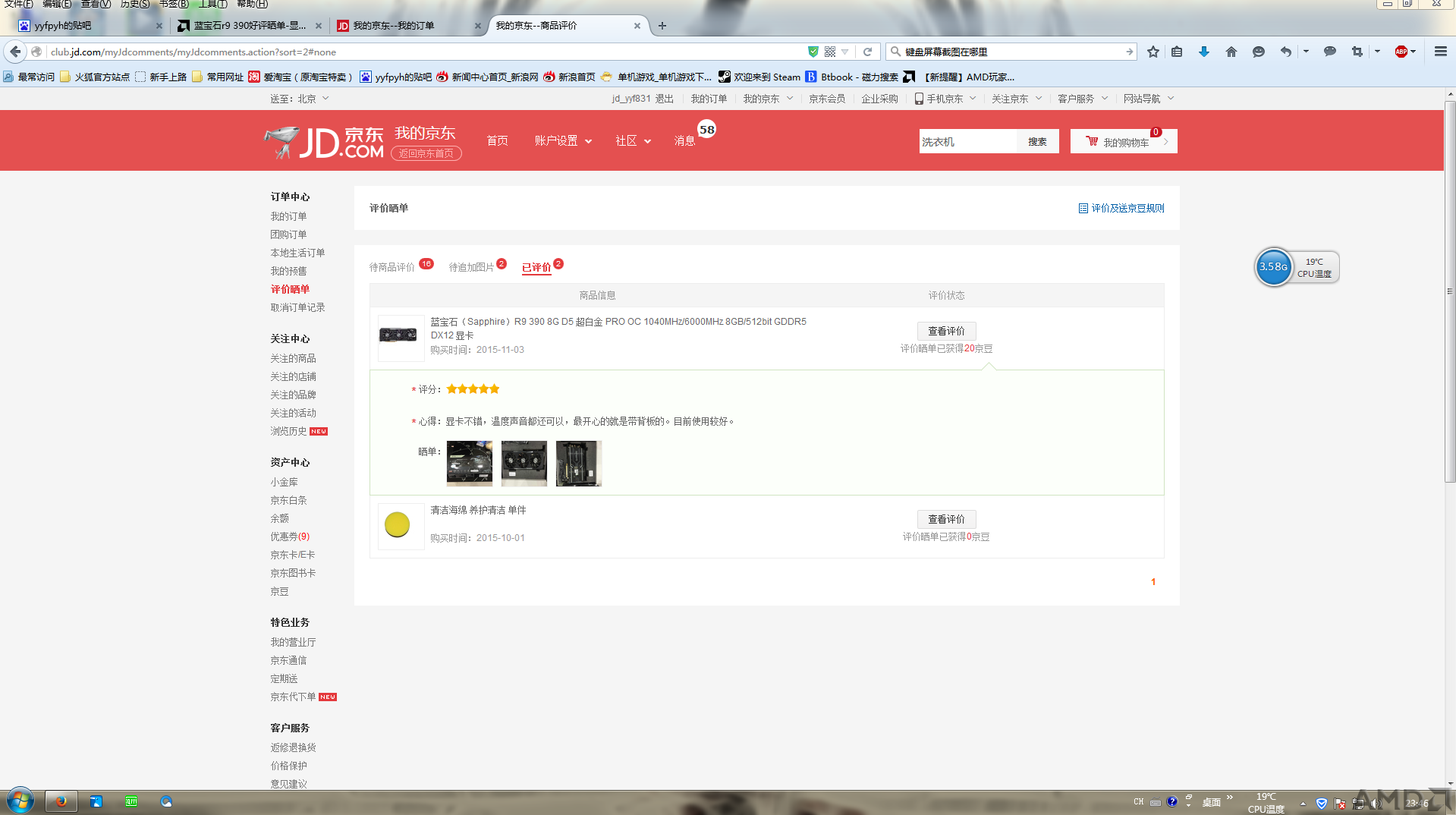Switch to the 我的京东--我的订单 tab
Screen dimensions: 1456x815
[409, 26]
